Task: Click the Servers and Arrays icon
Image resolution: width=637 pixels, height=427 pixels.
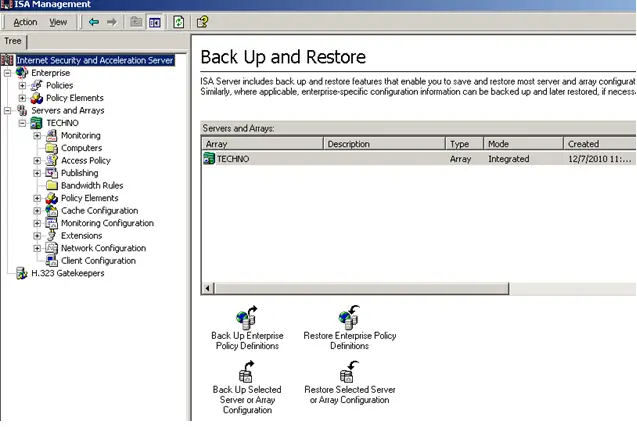Action: [x=22, y=110]
